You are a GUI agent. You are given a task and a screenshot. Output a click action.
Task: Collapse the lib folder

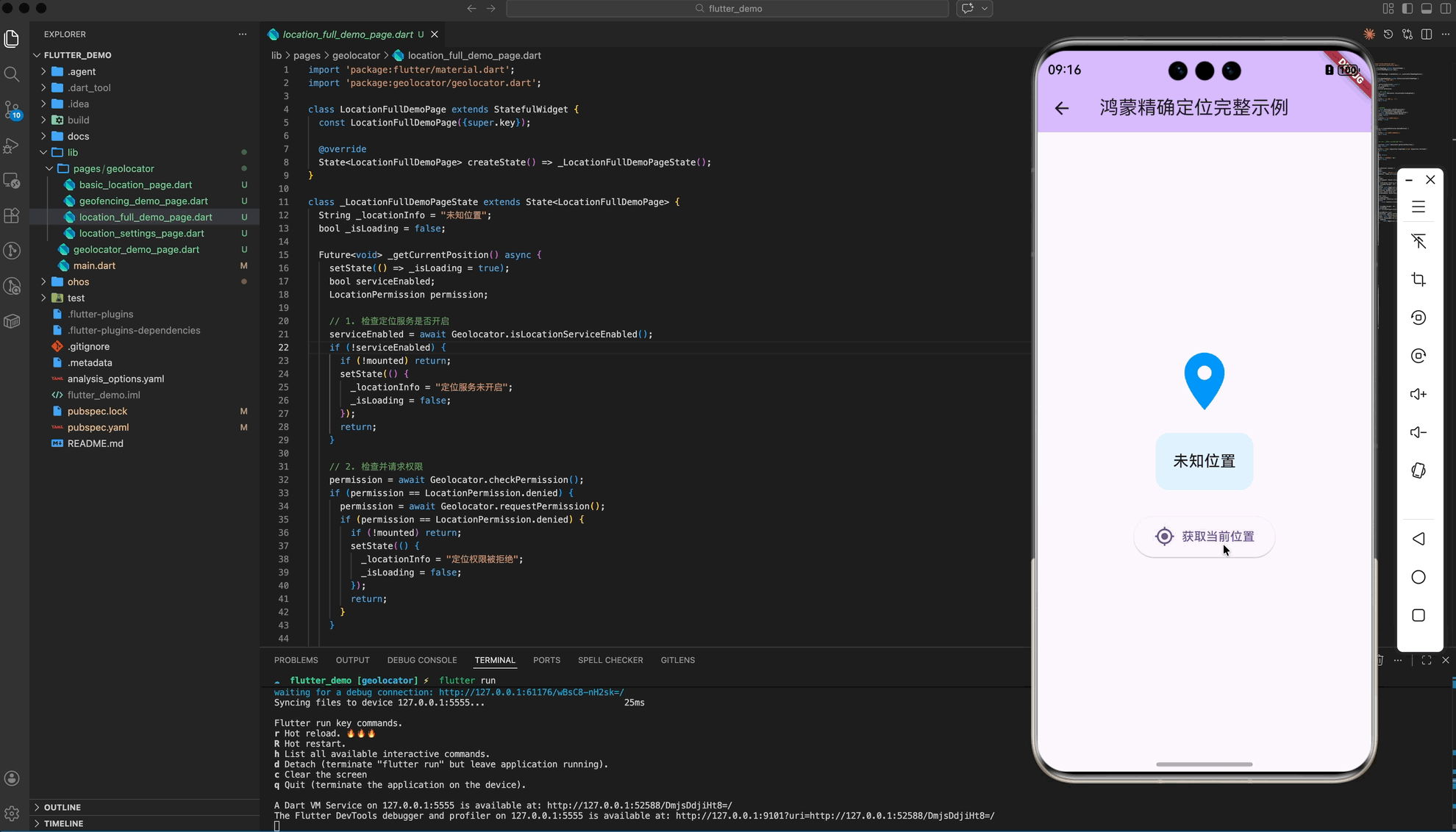point(72,153)
